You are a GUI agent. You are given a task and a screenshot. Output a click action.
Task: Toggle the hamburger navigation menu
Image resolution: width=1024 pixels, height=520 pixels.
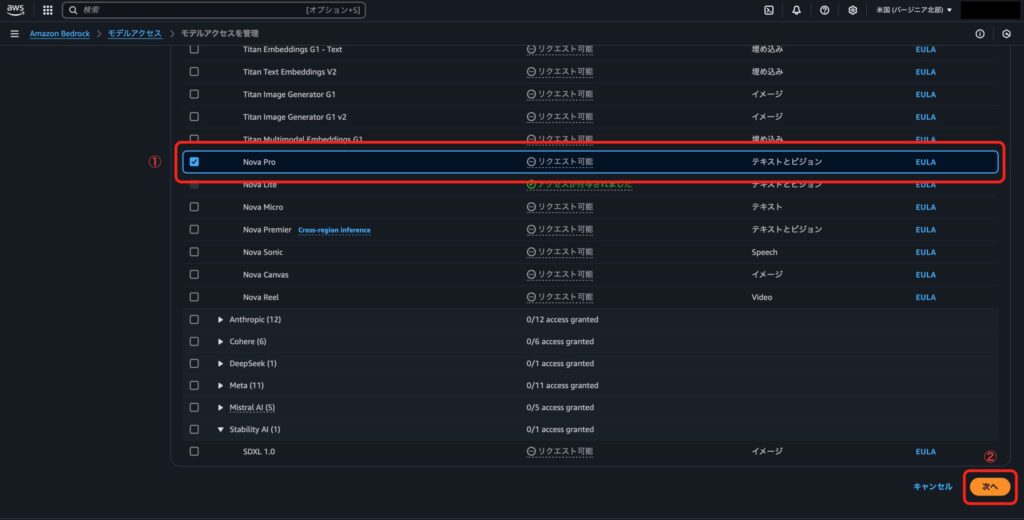tap(14, 33)
